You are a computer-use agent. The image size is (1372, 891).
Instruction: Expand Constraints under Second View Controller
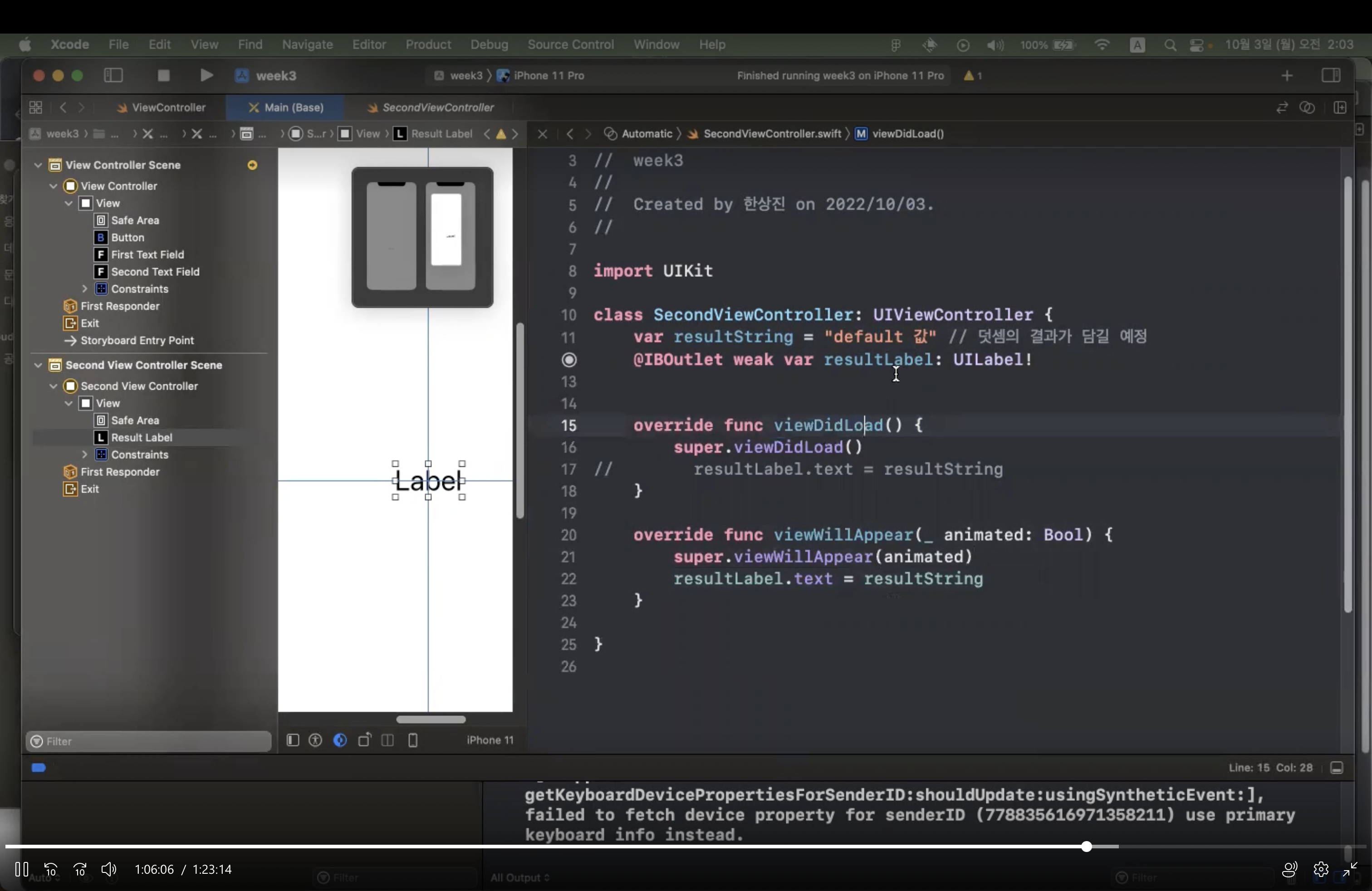(85, 455)
